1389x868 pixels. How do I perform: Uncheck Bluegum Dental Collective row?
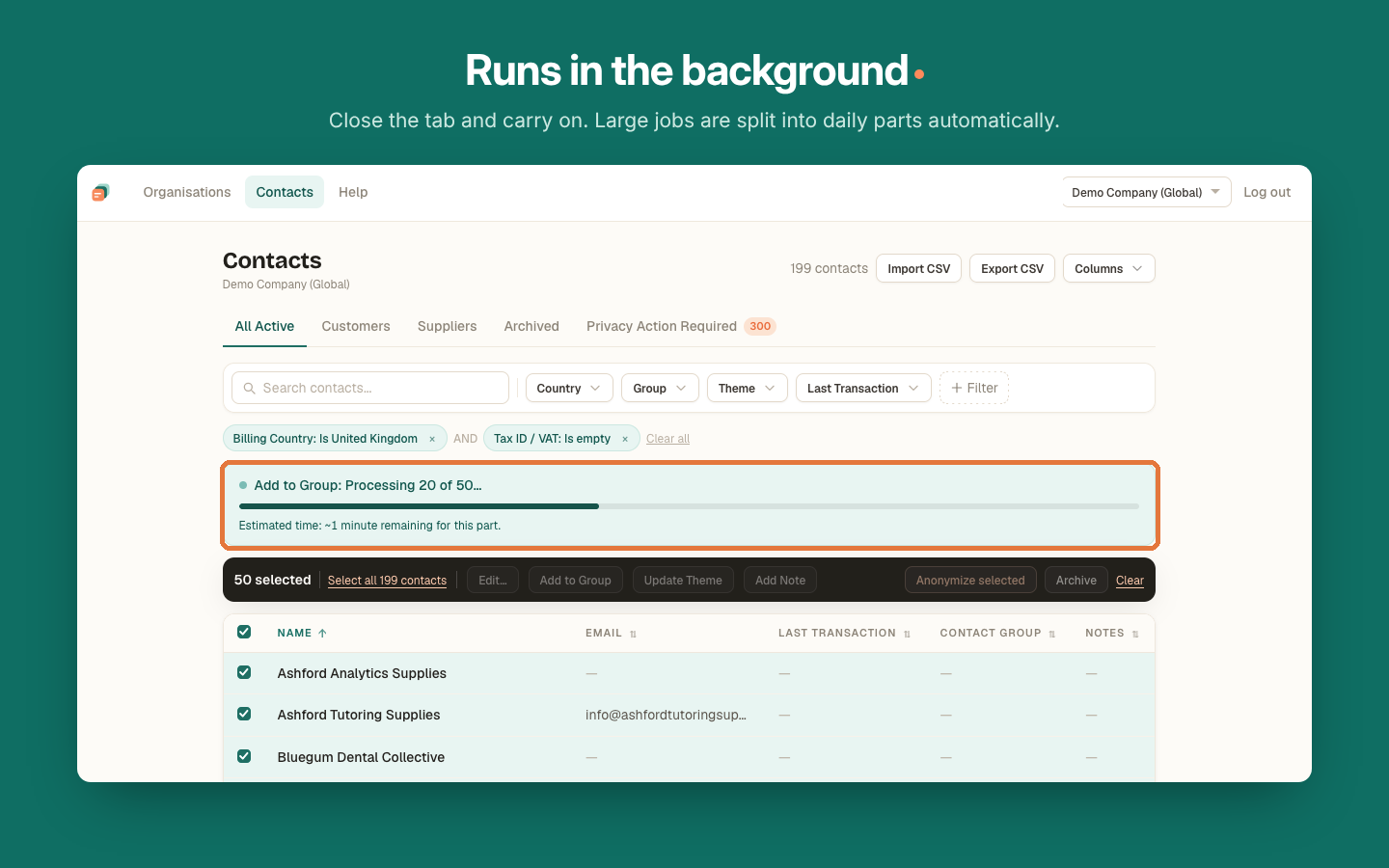[244, 756]
